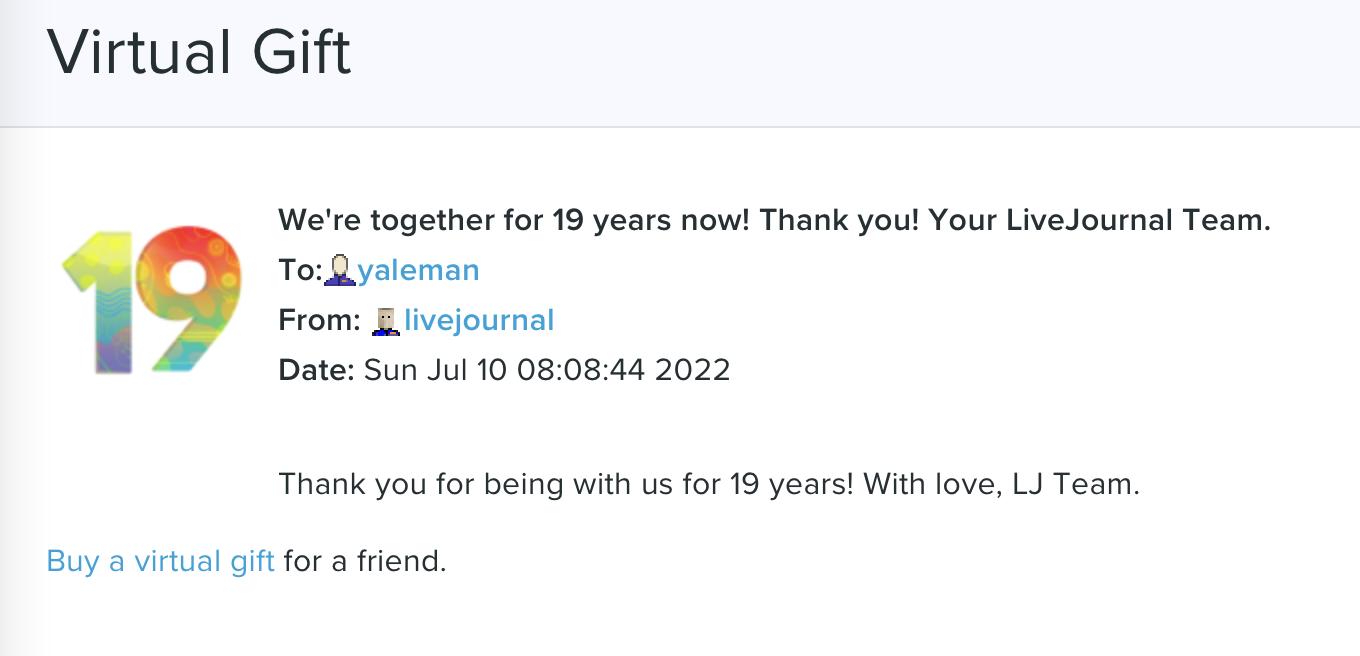Open the recipient profile icon before yaleman
The image size is (1360, 656).
coord(340,269)
